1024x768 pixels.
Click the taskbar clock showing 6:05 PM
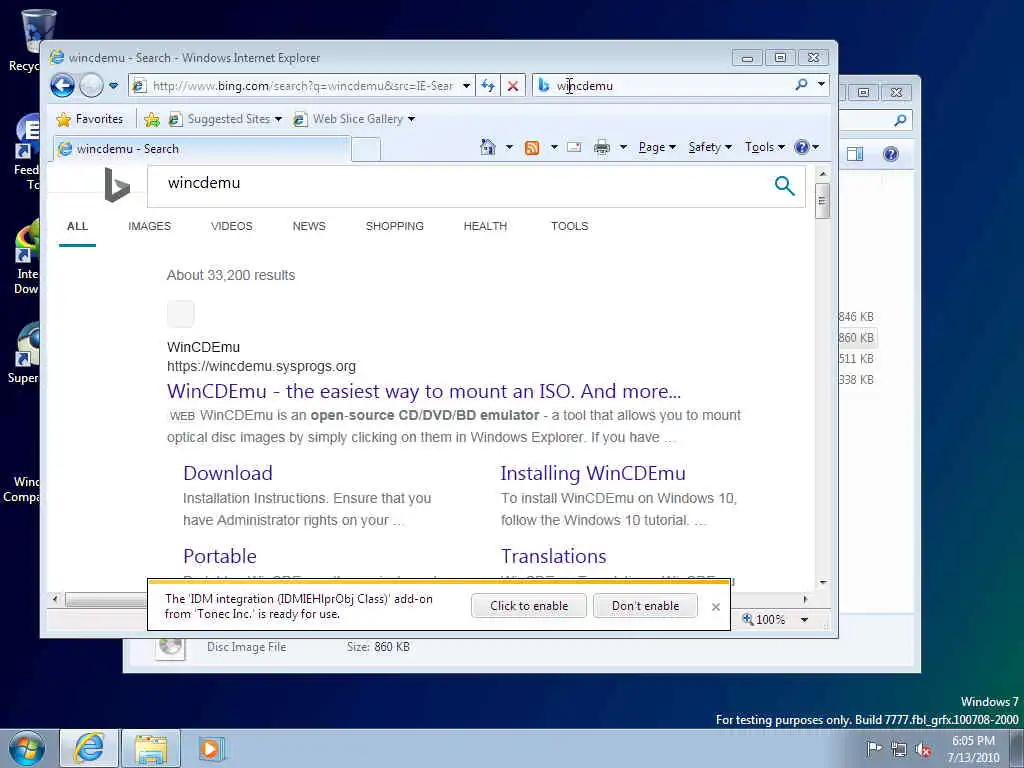click(x=973, y=749)
